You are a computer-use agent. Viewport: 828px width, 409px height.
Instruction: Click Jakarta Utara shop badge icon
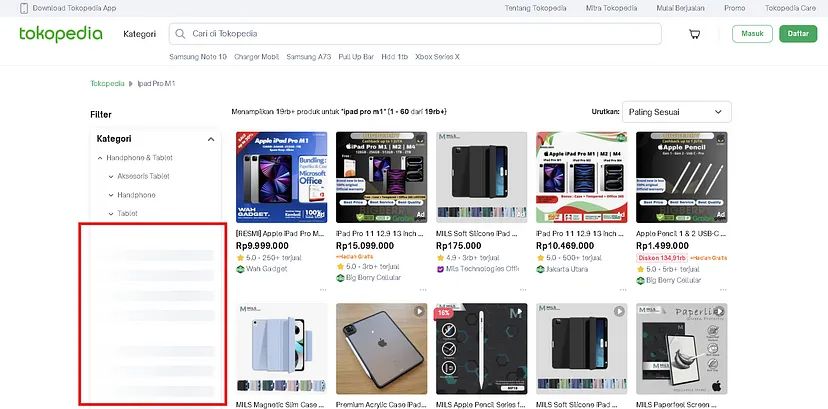point(540,269)
